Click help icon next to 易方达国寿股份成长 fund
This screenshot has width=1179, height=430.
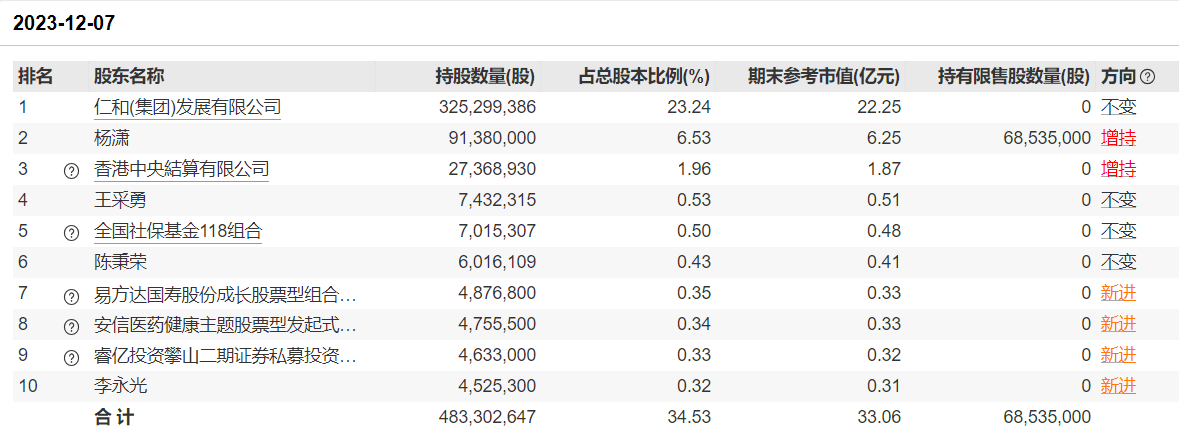[x=71, y=296]
